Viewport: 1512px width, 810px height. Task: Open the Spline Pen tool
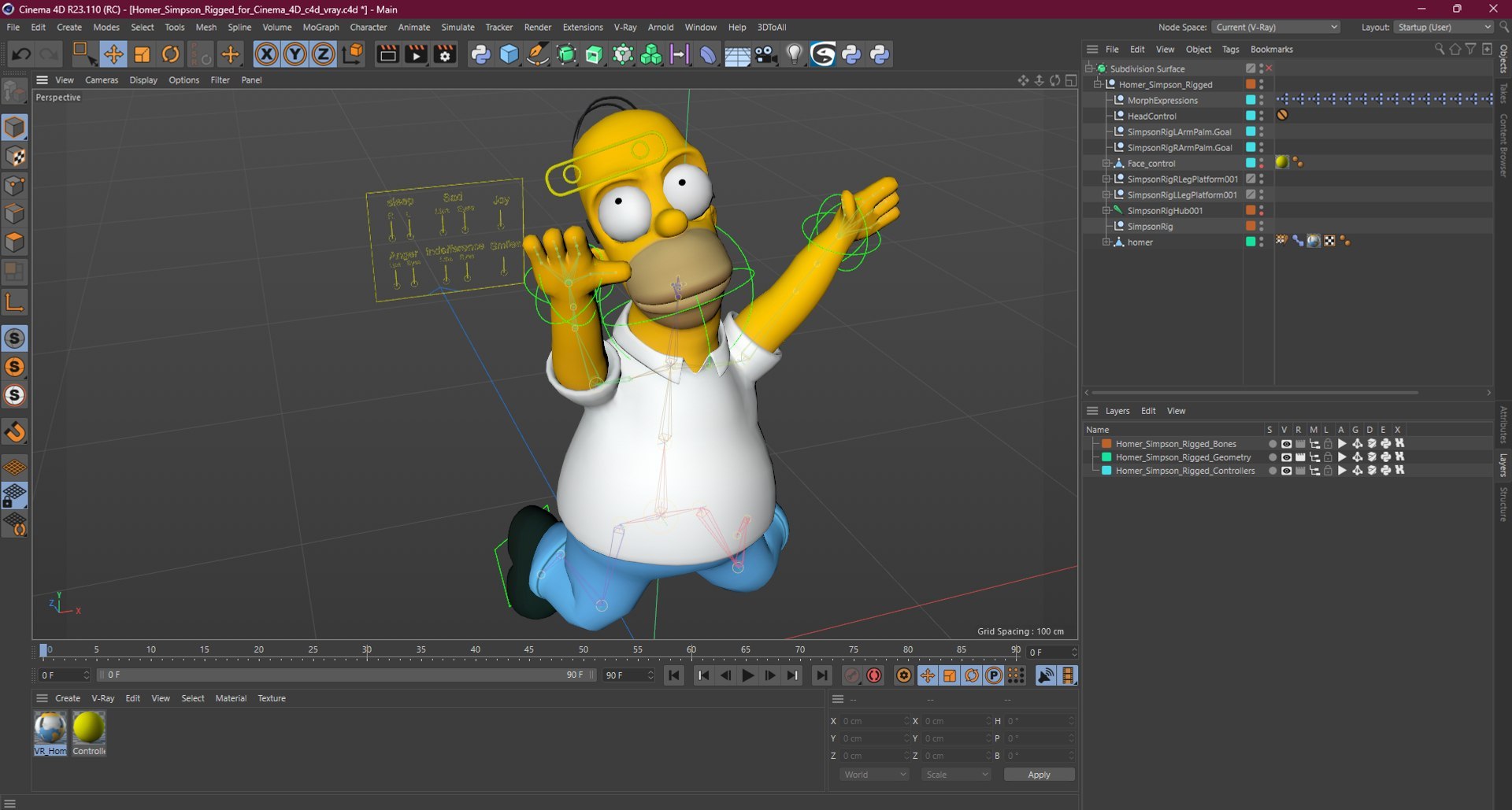(538, 54)
